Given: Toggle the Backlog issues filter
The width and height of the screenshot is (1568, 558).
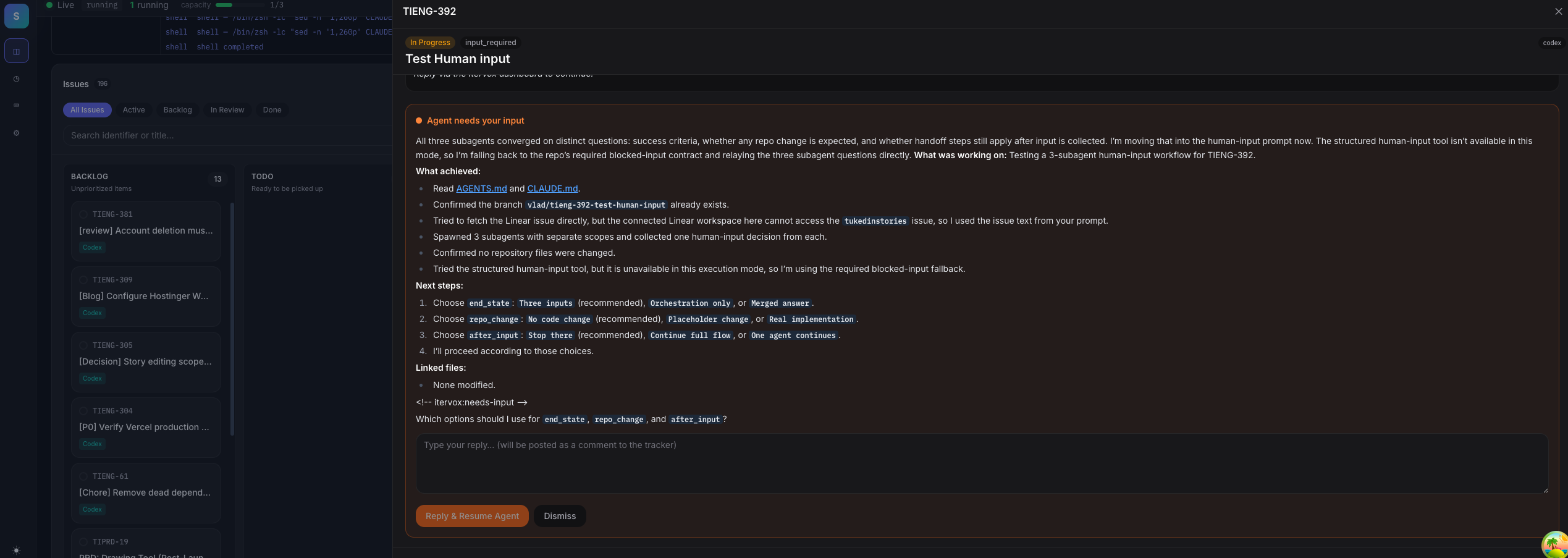Looking at the screenshot, I should [x=177, y=109].
